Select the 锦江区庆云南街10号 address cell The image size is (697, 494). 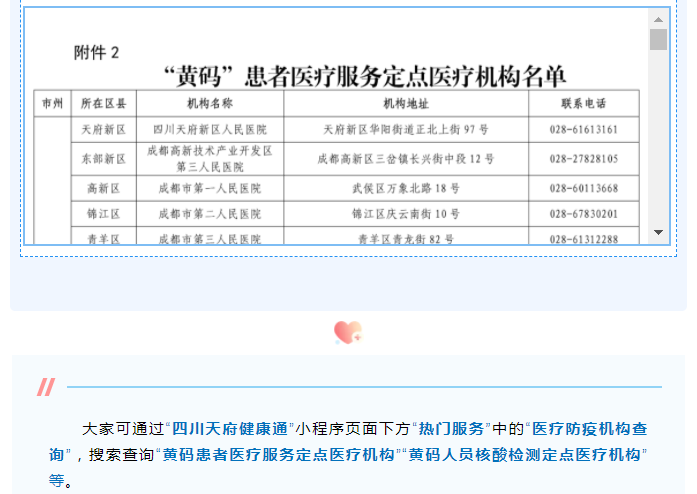[x=405, y=214]
